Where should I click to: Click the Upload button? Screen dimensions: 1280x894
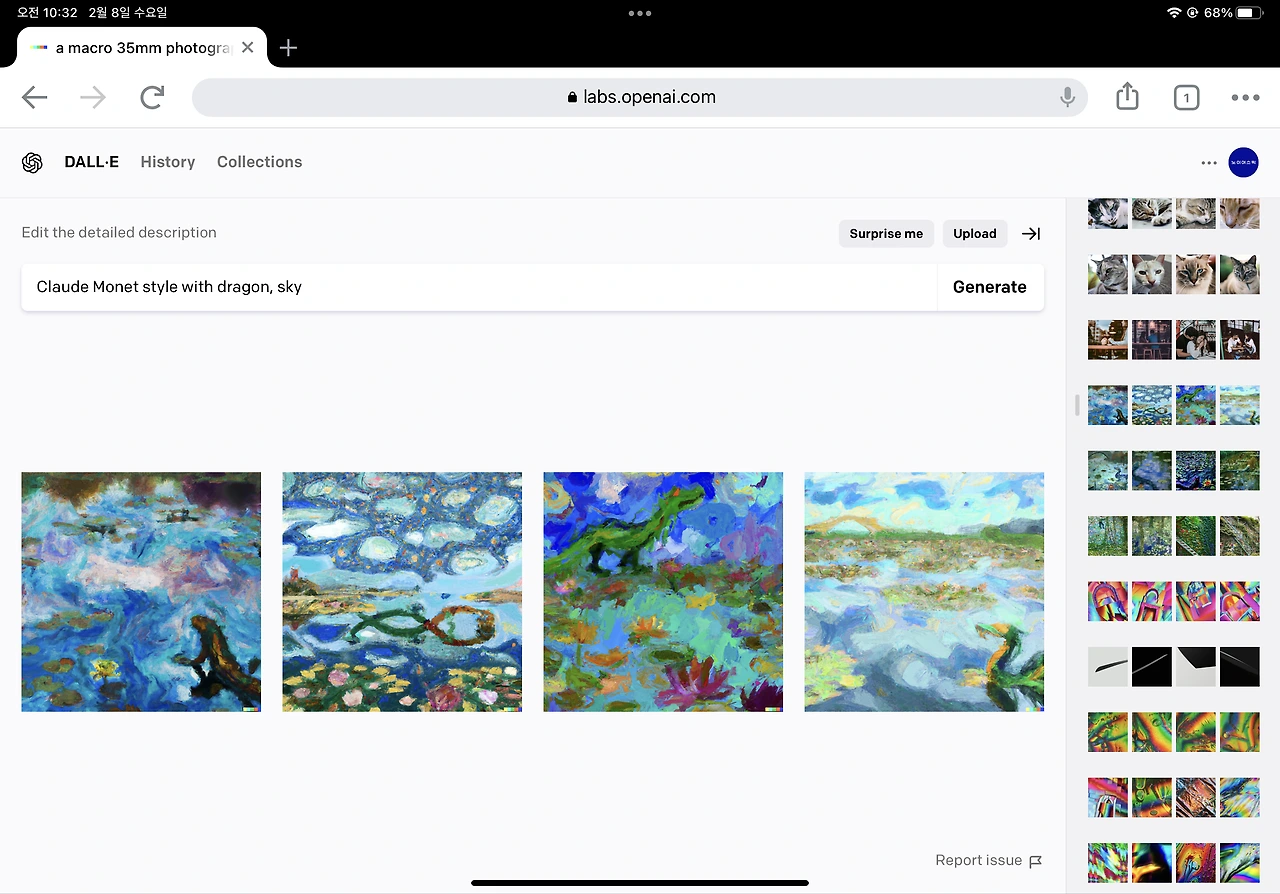coord(975,234)
